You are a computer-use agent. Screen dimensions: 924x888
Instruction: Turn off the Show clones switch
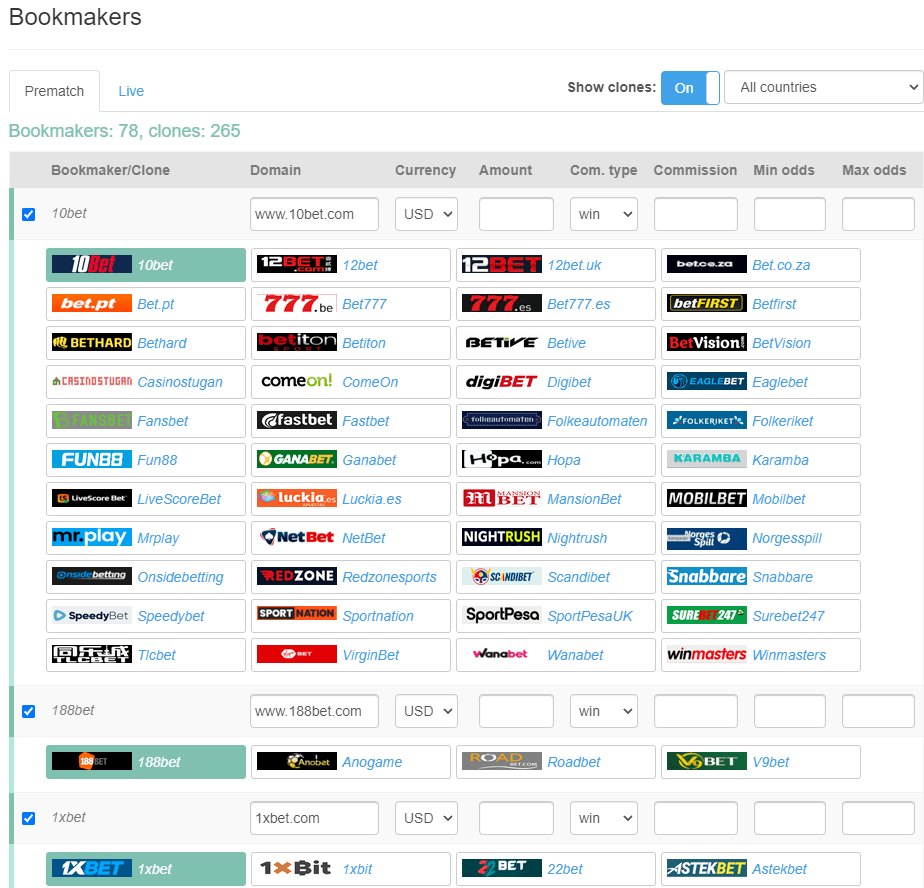(690, 88)
